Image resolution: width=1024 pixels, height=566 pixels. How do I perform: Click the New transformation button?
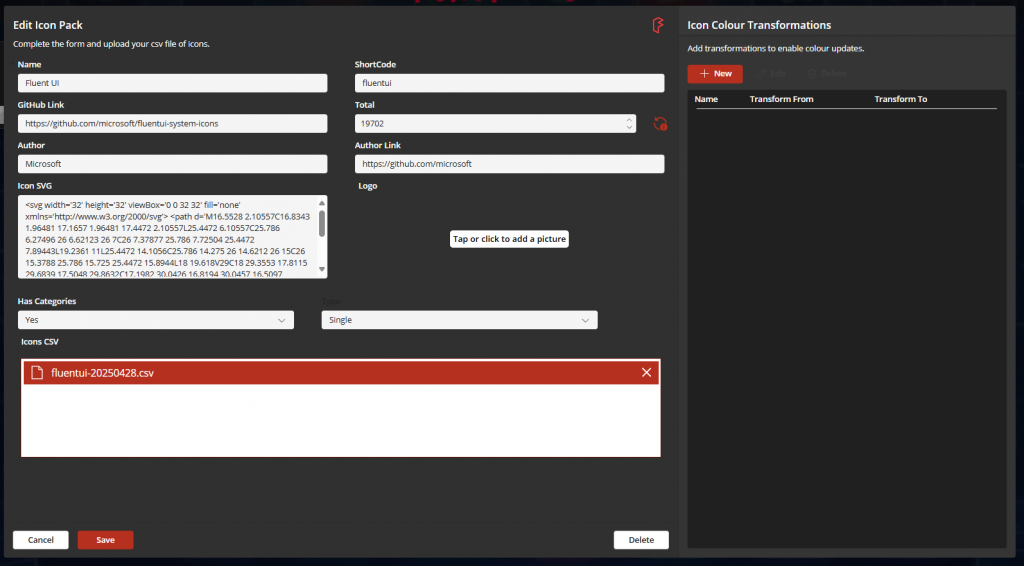pyautogui.click(x=715, y=74)
